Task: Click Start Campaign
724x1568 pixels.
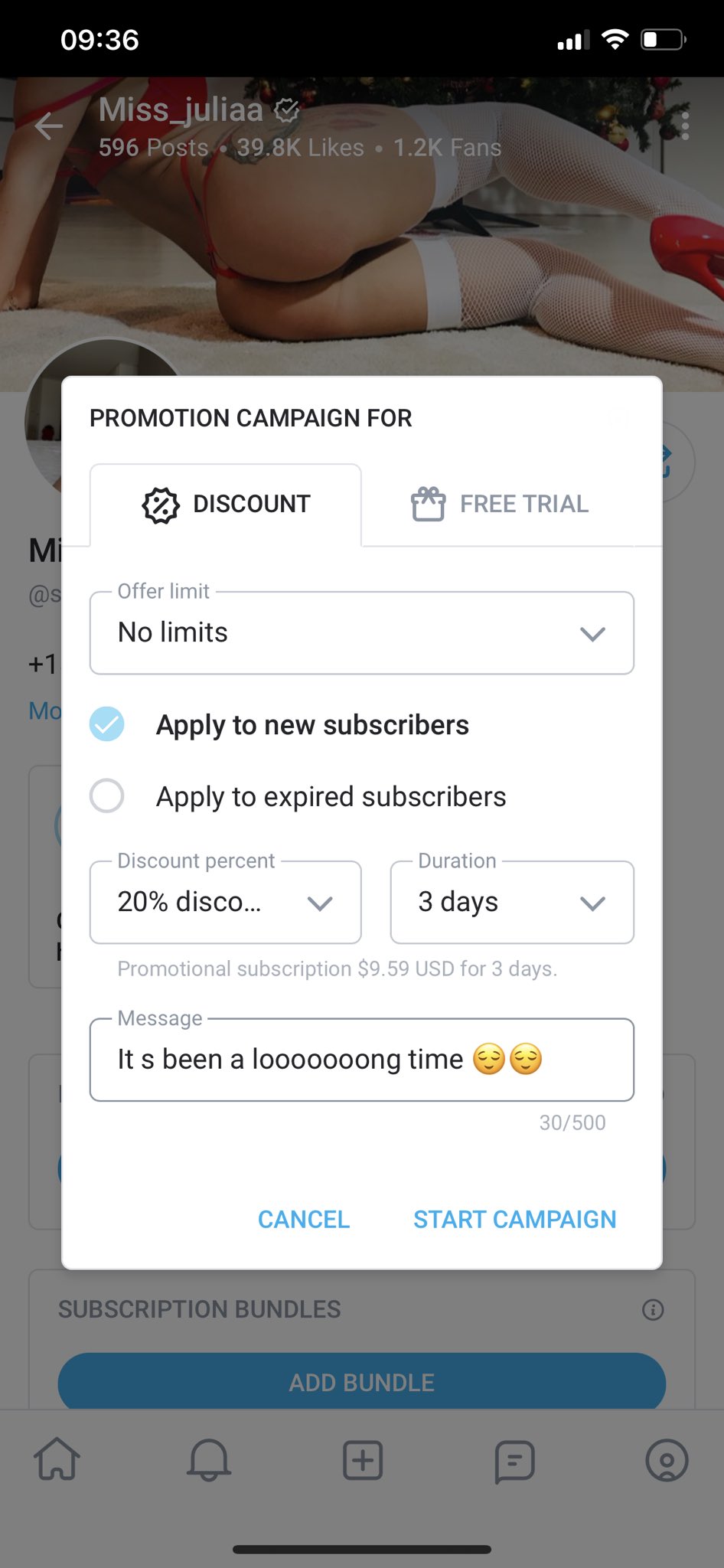Action: (515, 1220)
